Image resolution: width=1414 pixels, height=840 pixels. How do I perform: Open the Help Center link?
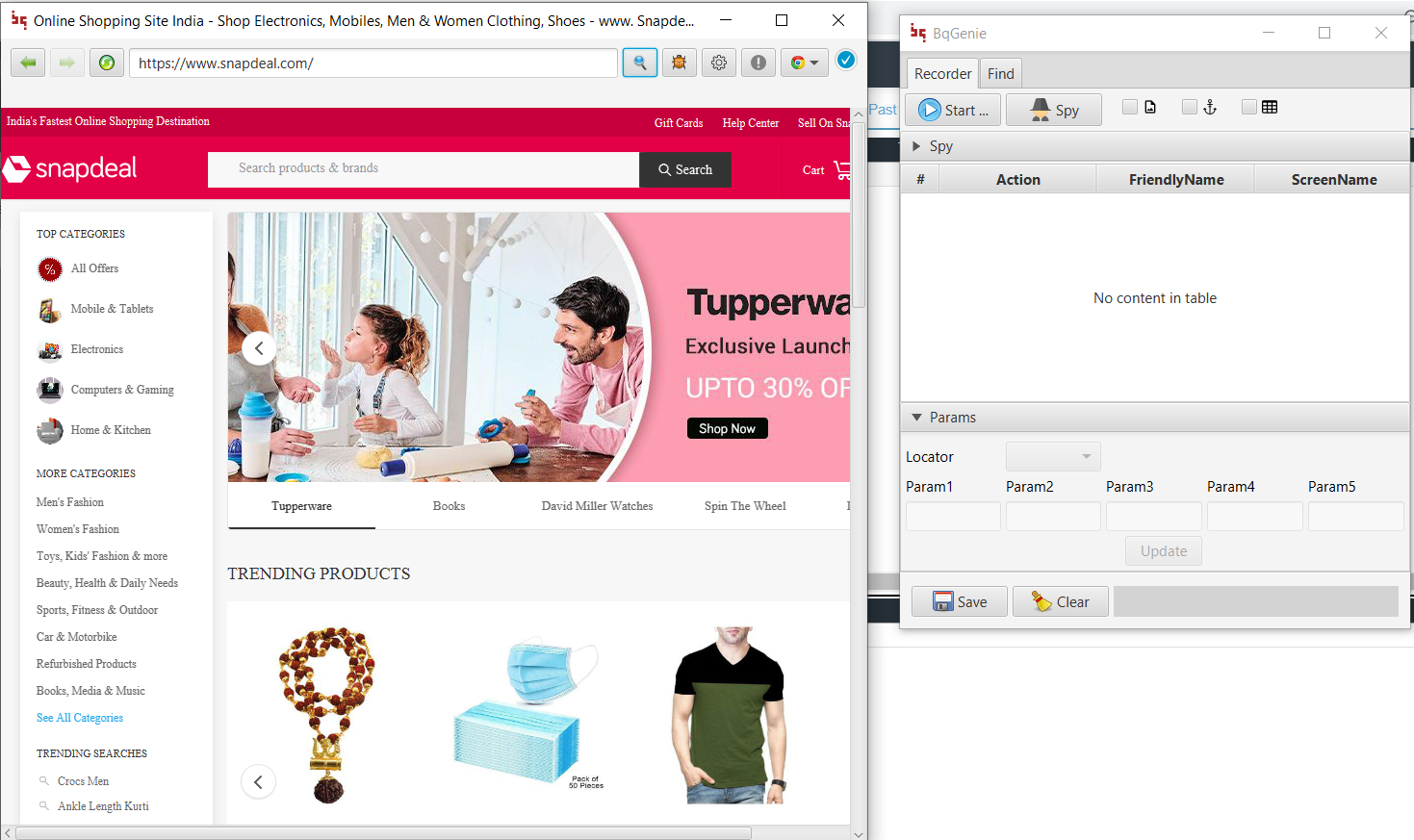coord(751,123)
